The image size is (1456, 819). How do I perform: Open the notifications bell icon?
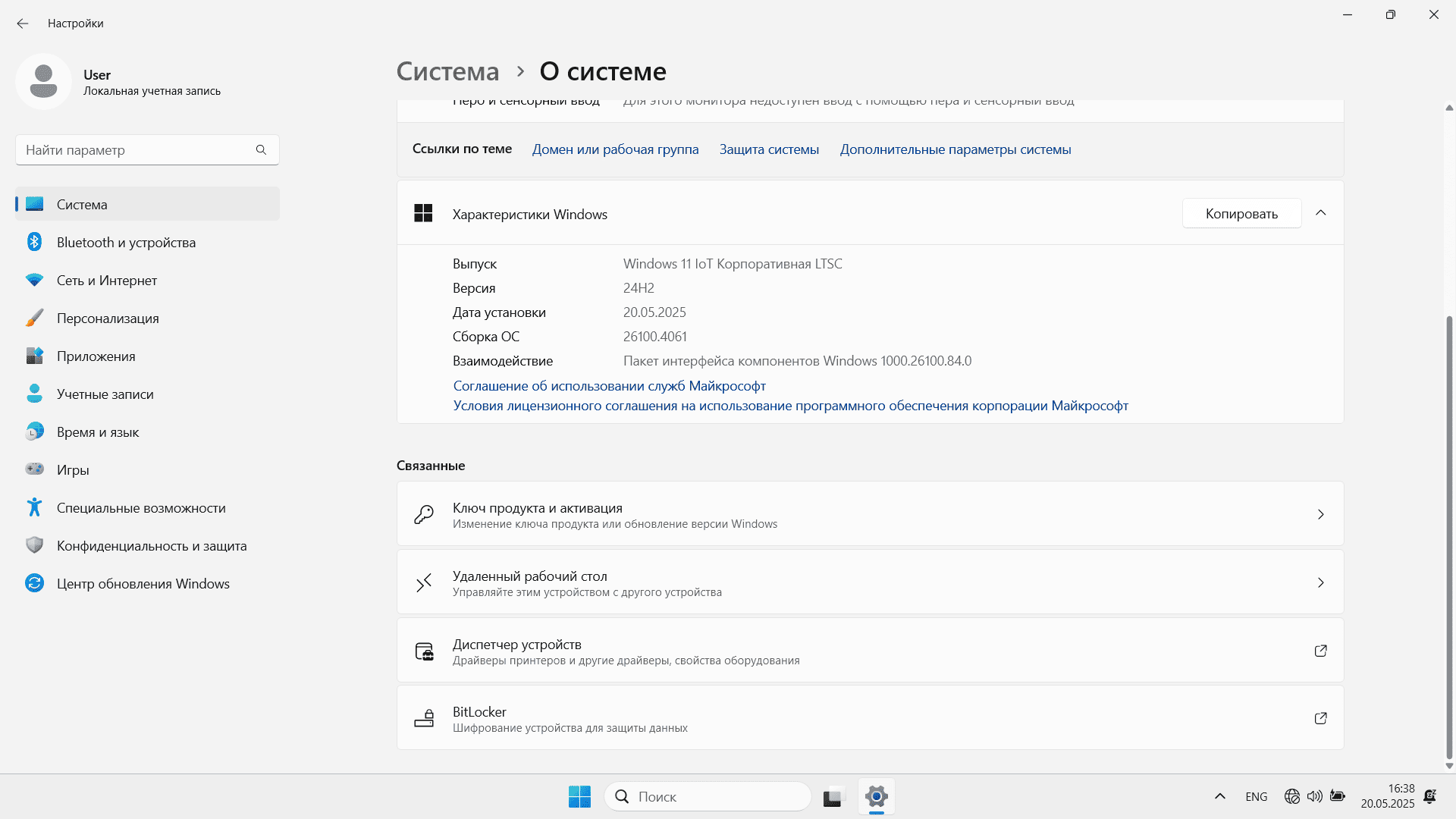click(x=1430, y=796)
